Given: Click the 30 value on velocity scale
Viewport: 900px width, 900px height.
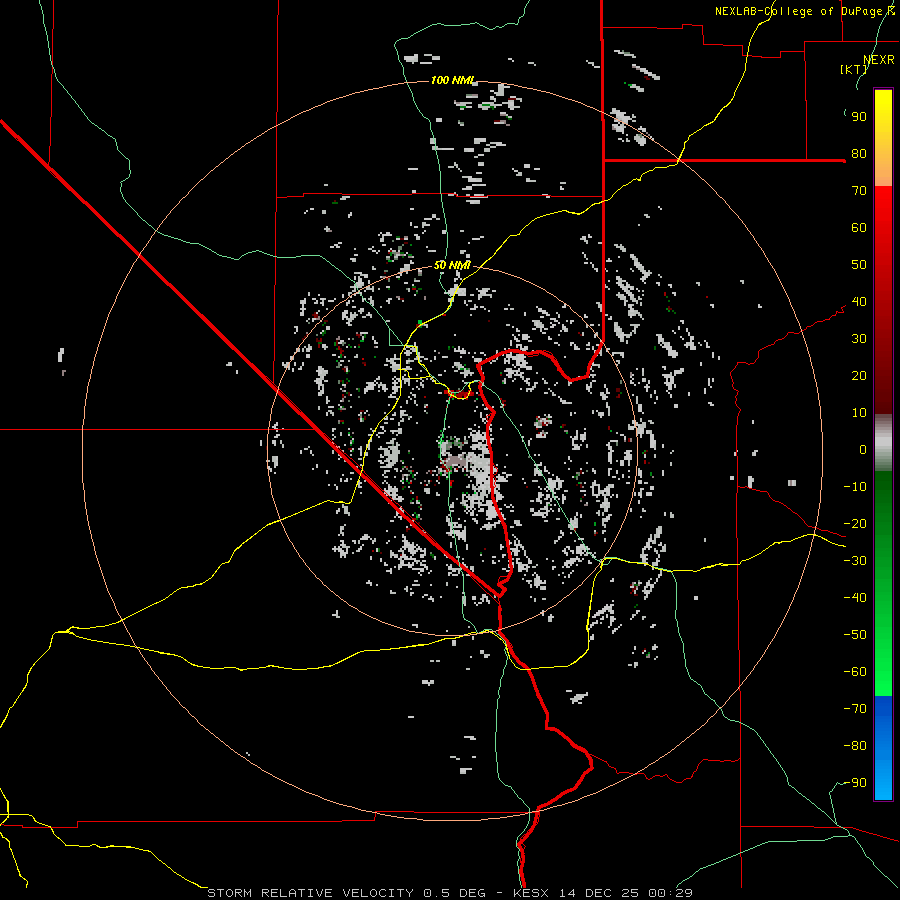Looking at the screenshot, I should pos(859,339).
